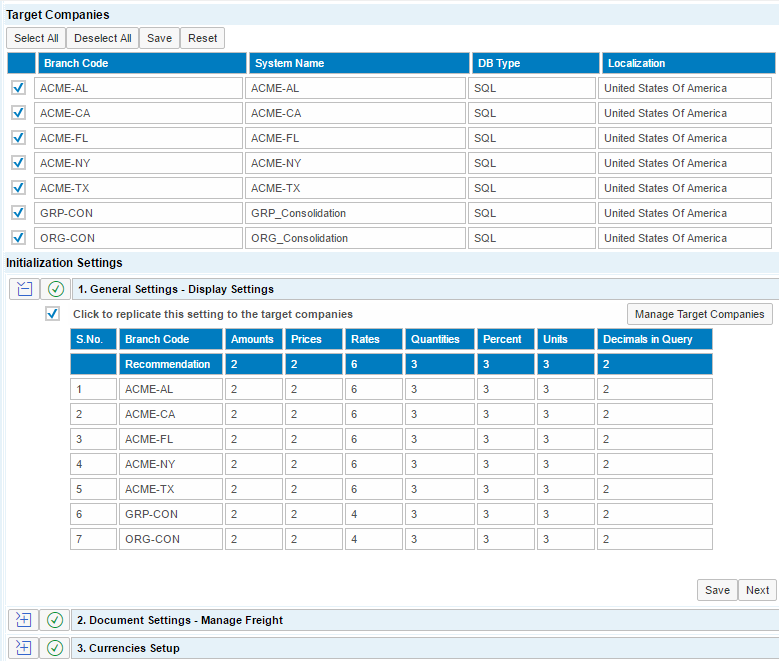
Task: Expand the Document Settings - Manage Freight section
Action: tap(24, 620)
